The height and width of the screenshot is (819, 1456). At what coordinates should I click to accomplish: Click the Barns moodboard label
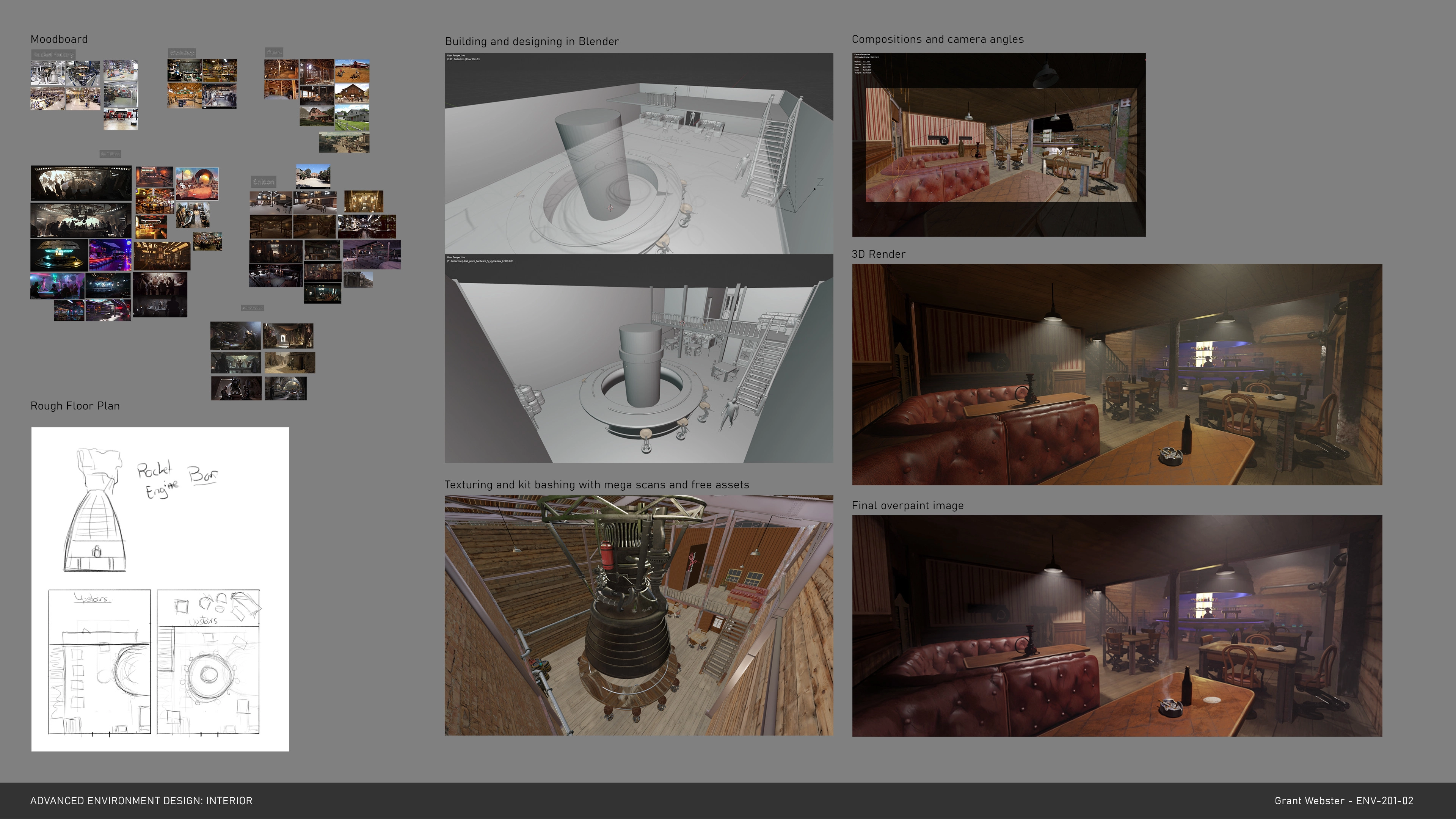(x=274, y=52)
